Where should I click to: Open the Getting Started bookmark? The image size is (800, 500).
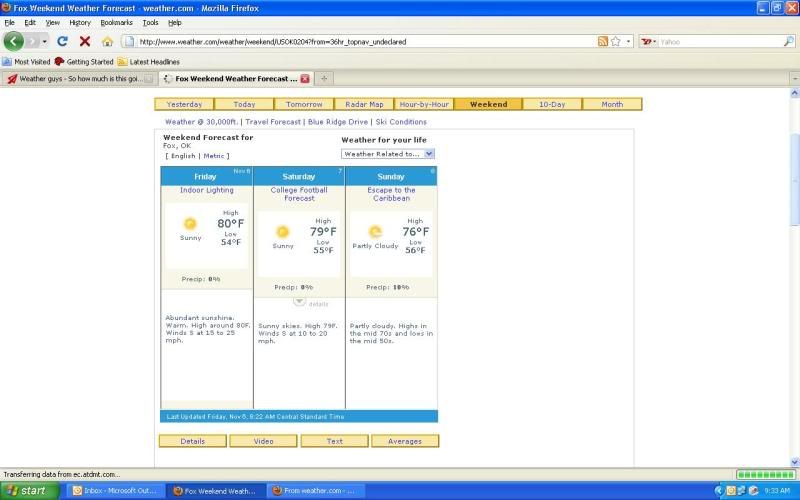pos(84,62)
